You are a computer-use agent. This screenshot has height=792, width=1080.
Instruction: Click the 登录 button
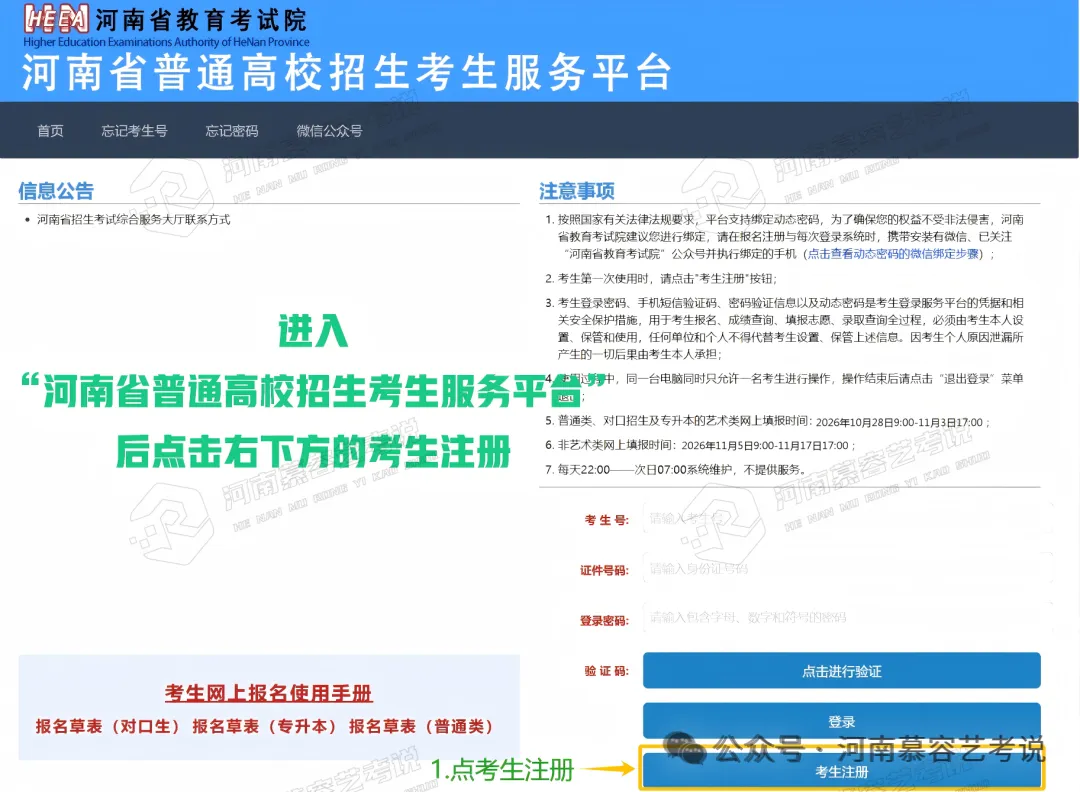(x=842, y=721)
